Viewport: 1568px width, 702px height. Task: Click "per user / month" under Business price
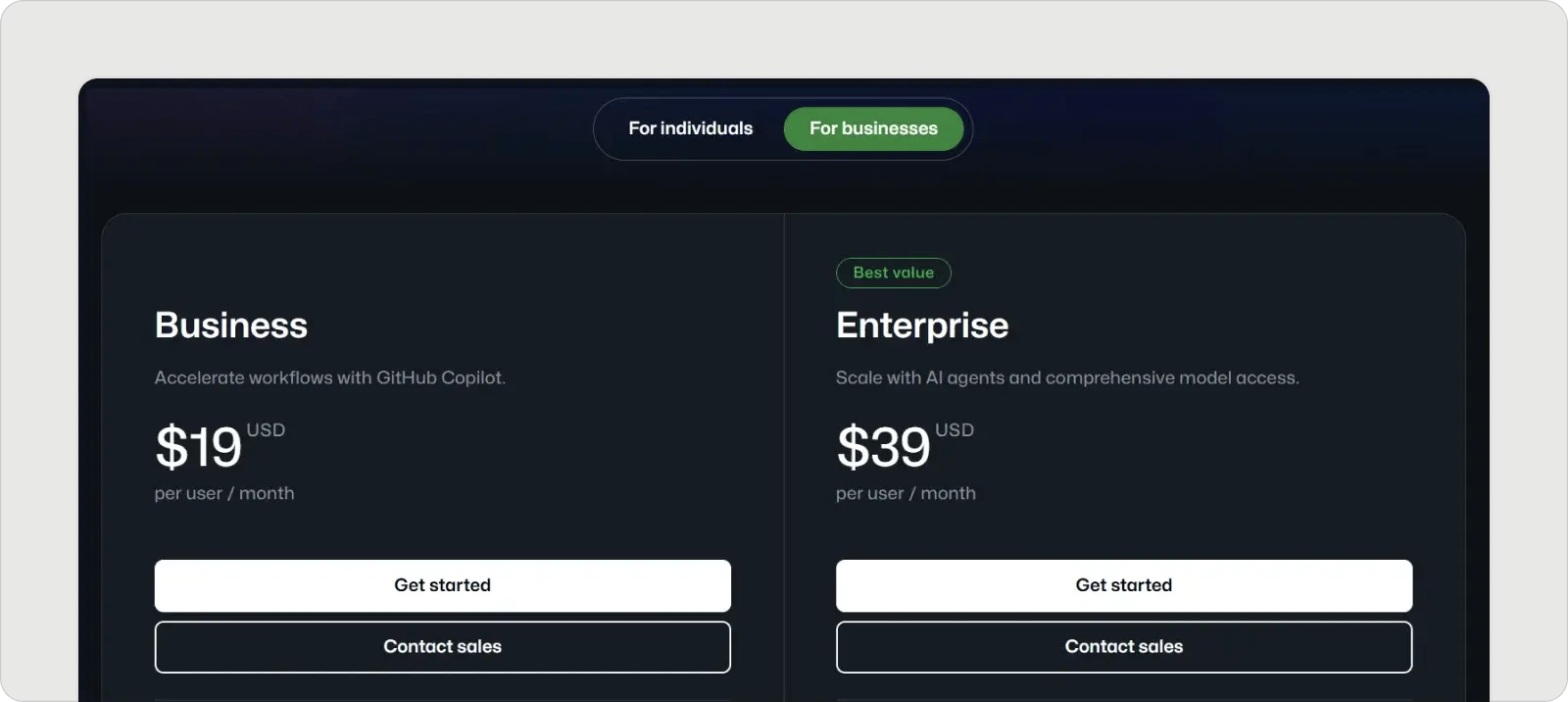click(223, 493)
